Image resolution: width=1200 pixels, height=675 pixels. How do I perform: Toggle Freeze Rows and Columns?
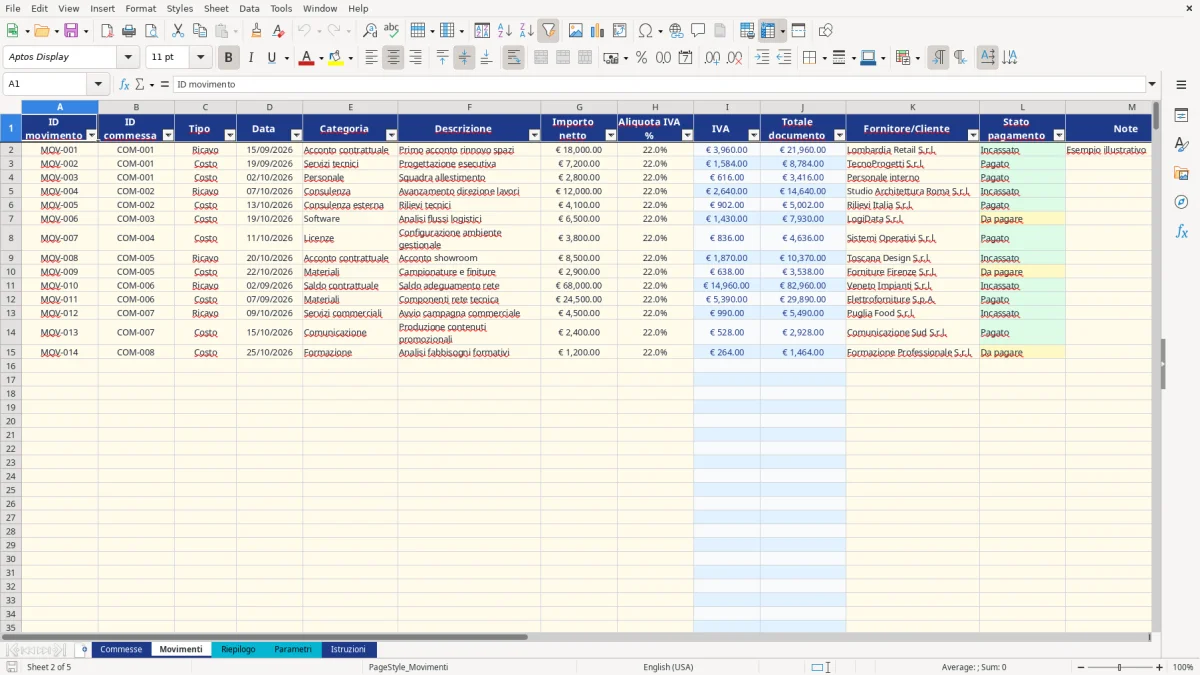[x=768, y=31]
